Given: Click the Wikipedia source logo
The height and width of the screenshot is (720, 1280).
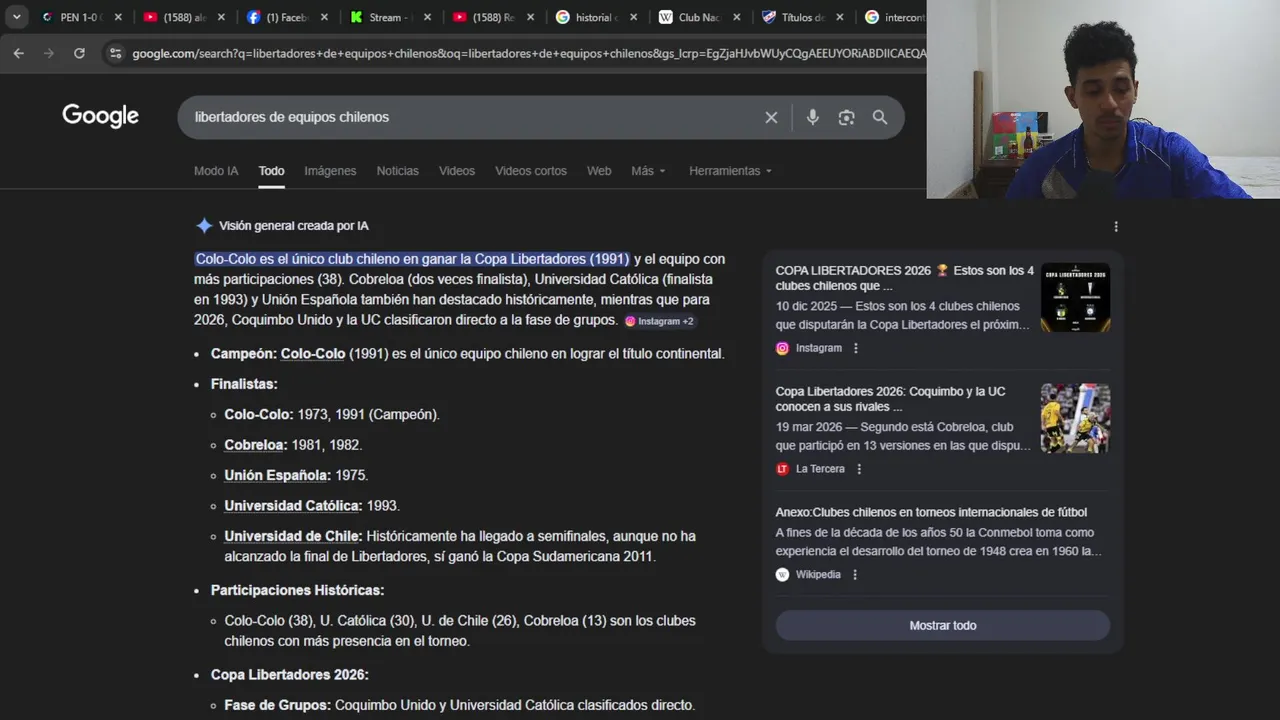Looking at the screenshot, I should [x=783, y=575].
